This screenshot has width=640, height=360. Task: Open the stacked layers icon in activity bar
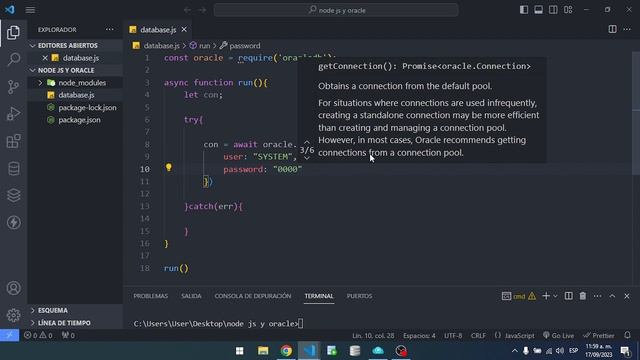tap(13, 195)
